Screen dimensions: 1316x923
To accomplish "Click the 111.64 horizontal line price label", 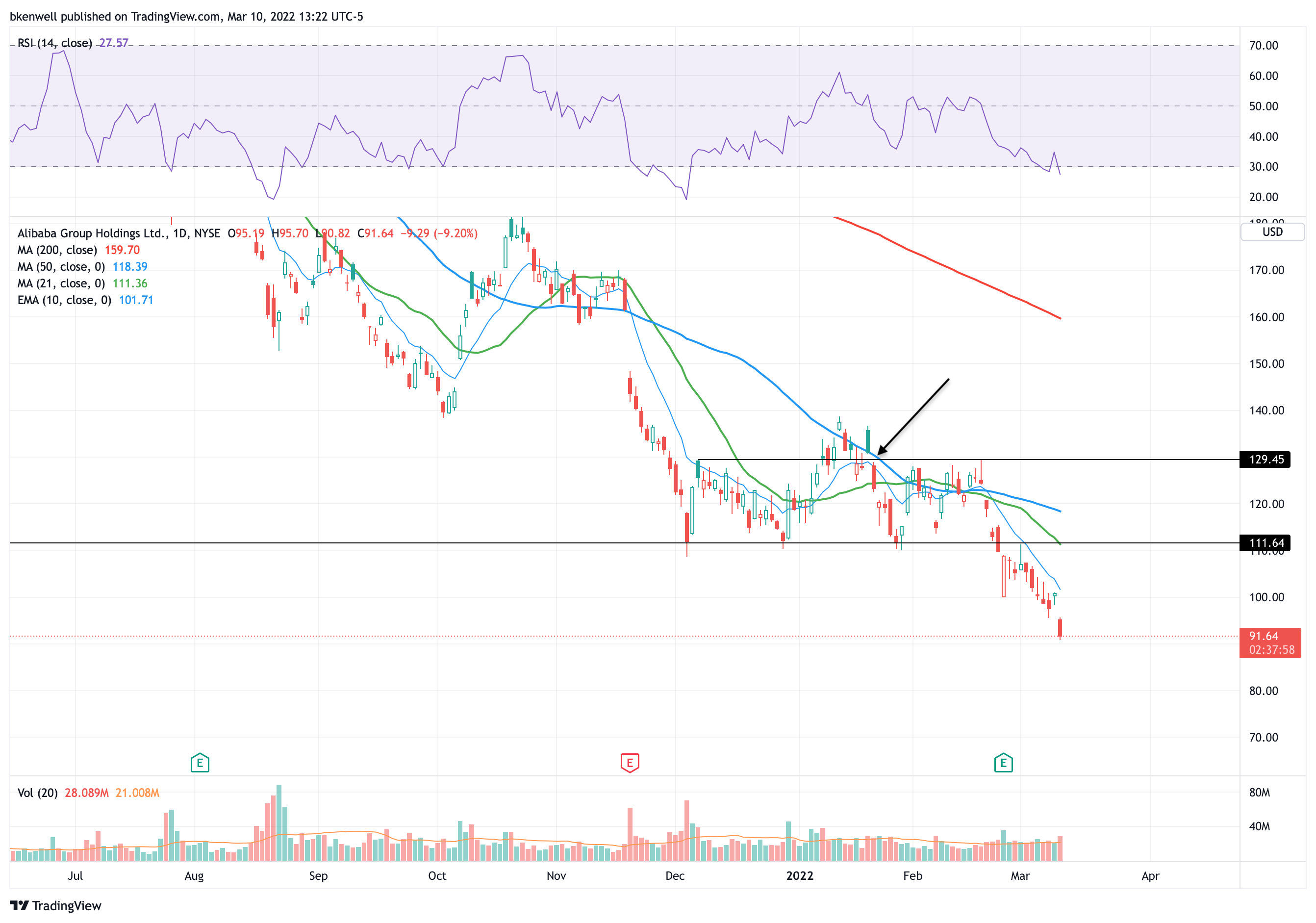I will (x=1265, y=543).
